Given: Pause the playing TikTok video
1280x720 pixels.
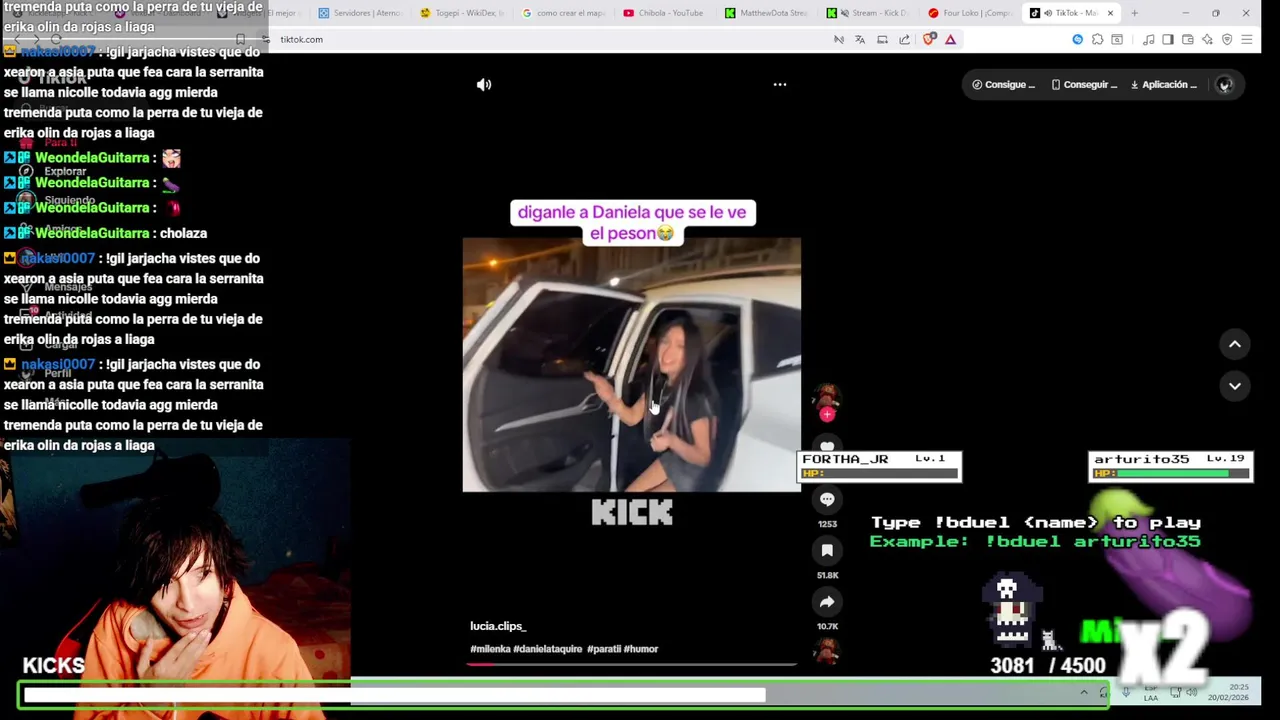Looking at the screenshot, I should tap(632, 365).
